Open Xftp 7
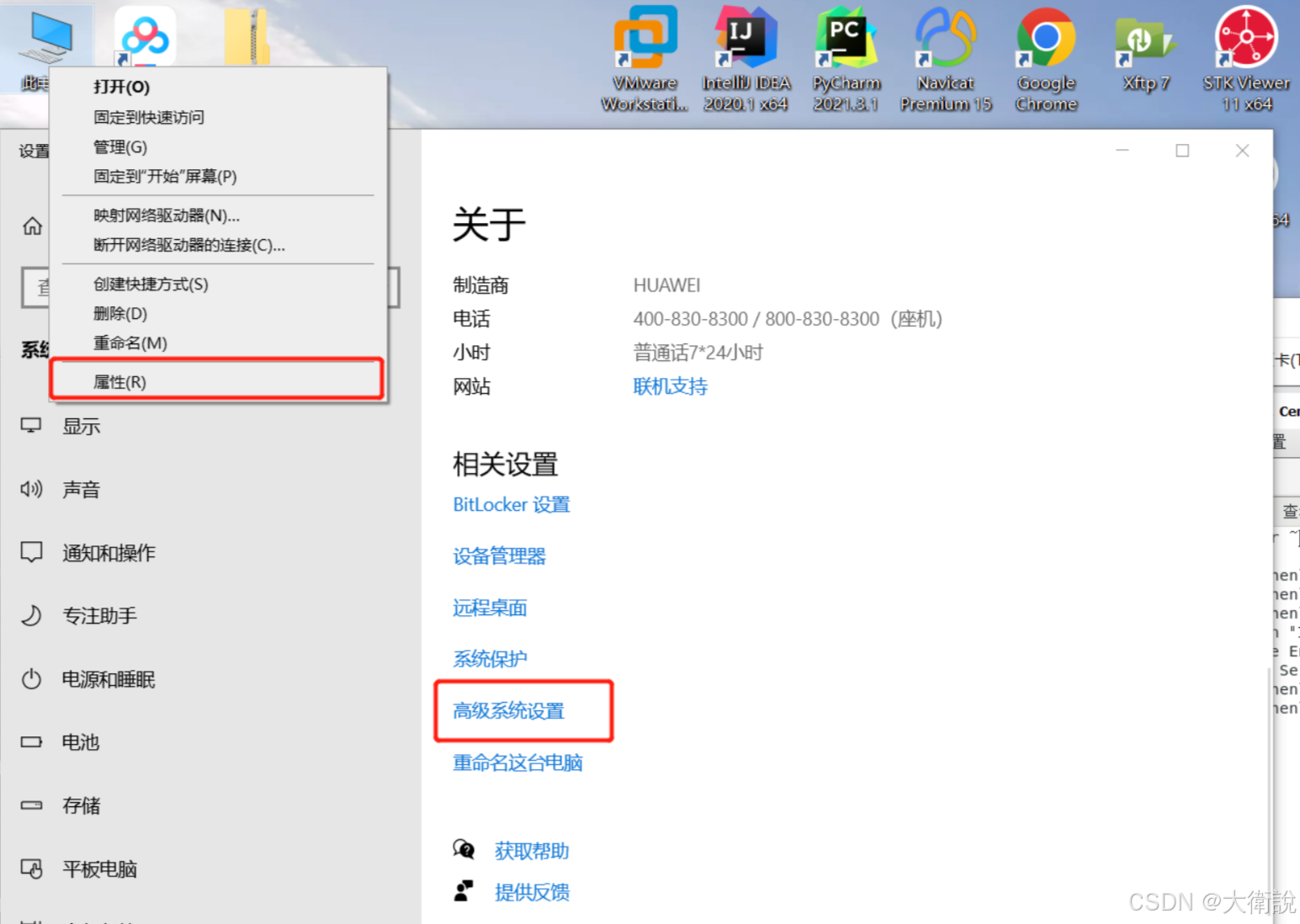 point(1143,38)
